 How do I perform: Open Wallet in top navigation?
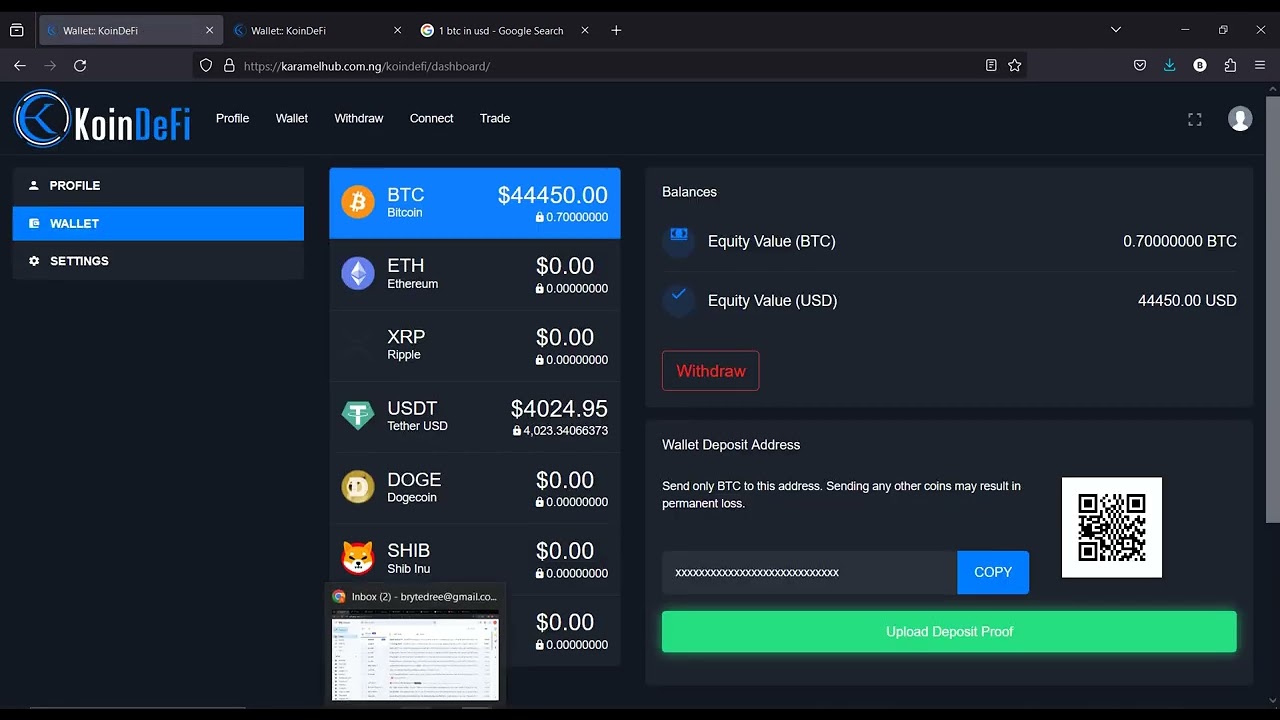tap(292, 118)
